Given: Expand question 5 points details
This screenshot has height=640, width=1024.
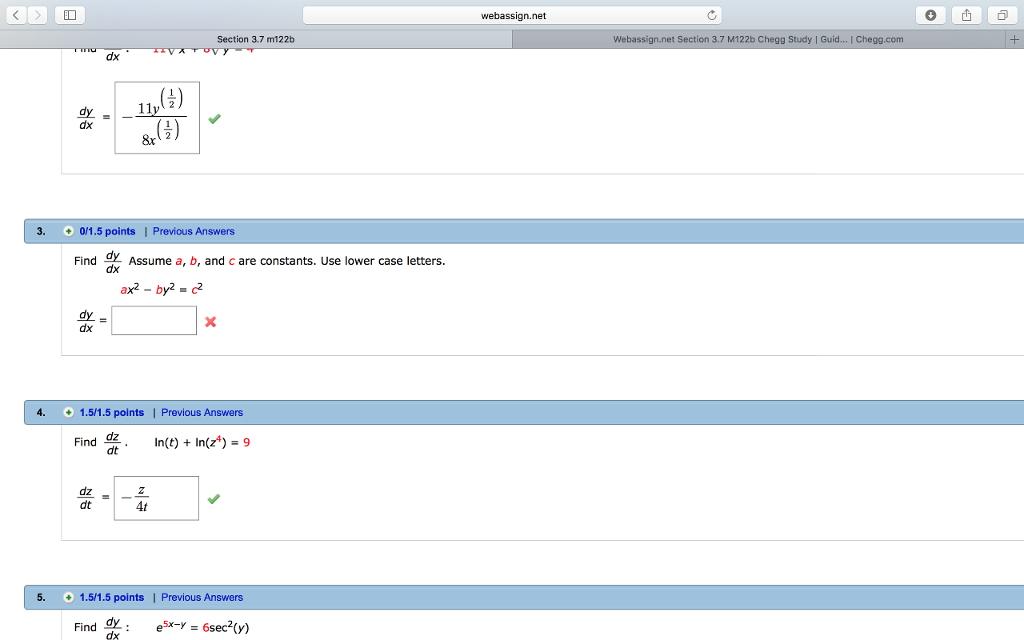Looking at the screenshot, I should tap(68, 597).
